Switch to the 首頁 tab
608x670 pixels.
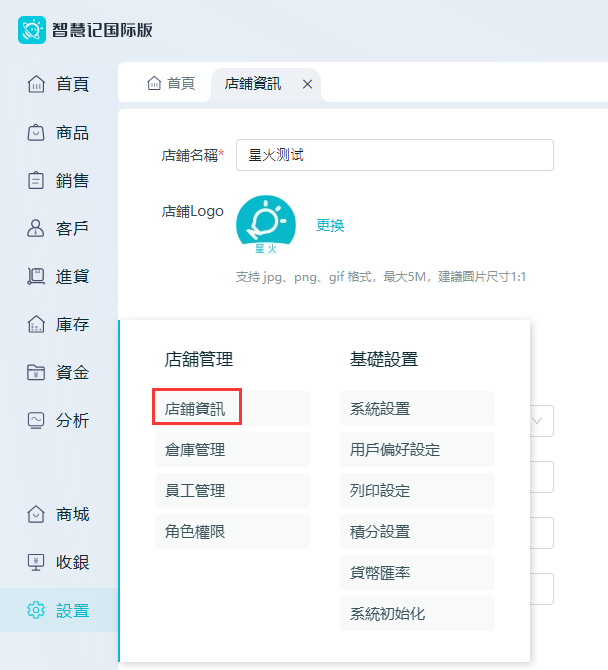point(170,84)
